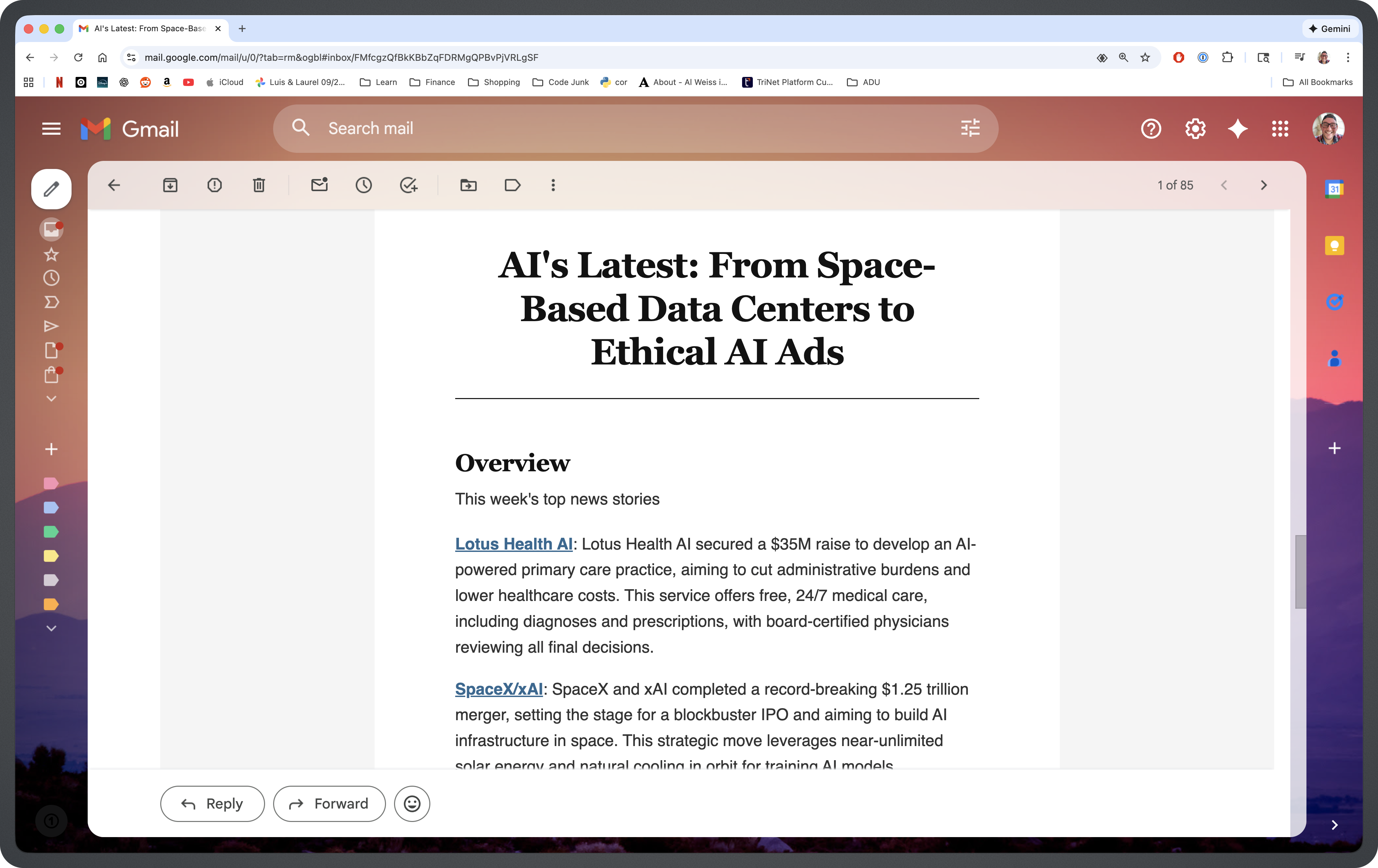
Task: Click the Reply button
Action: [x=212, y=804]
